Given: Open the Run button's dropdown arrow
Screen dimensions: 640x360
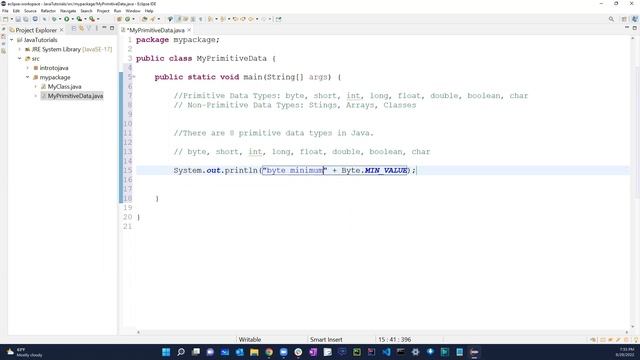Looking at the screenshot, I should [72, 19].
